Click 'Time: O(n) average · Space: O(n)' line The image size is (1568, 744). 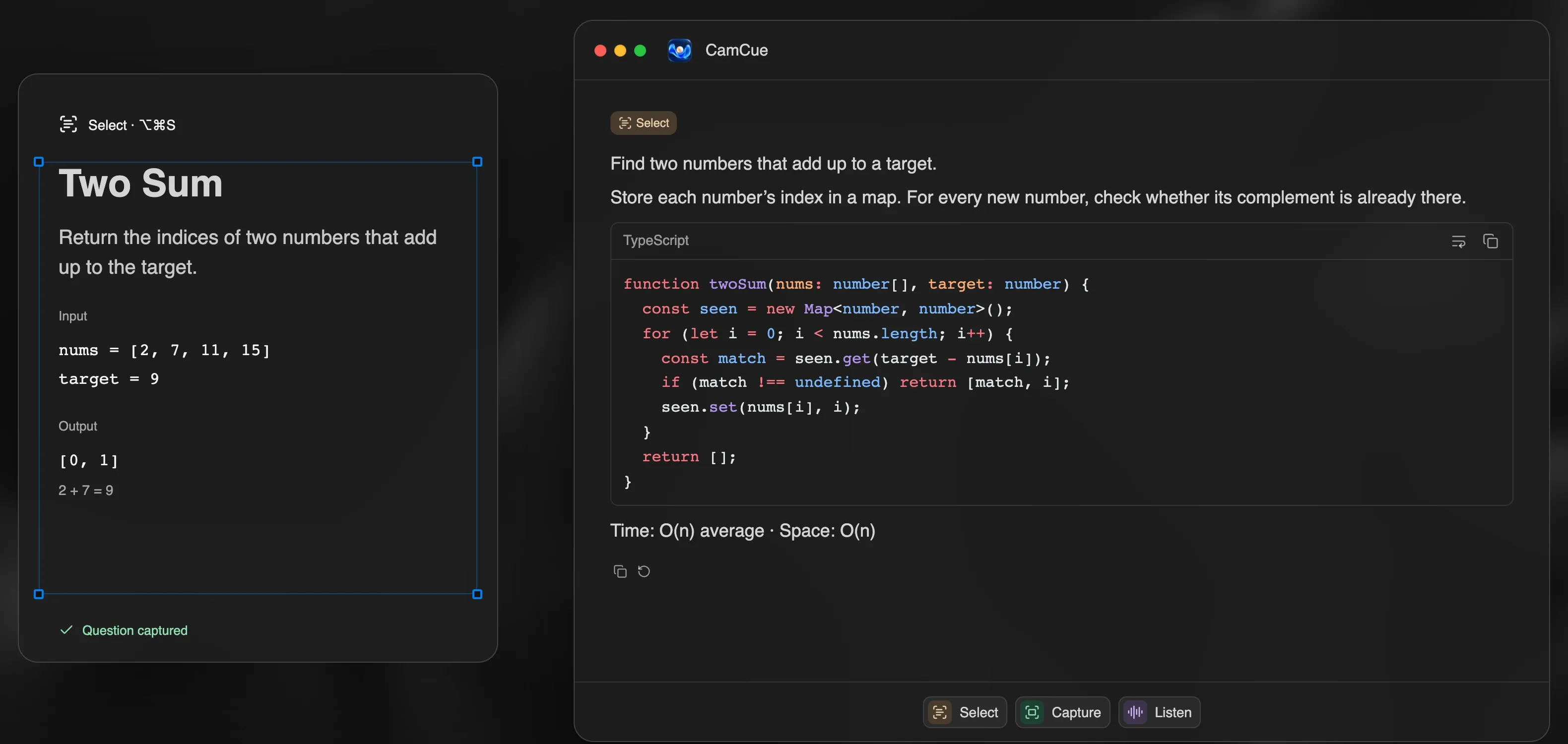(x=743, y=531)
